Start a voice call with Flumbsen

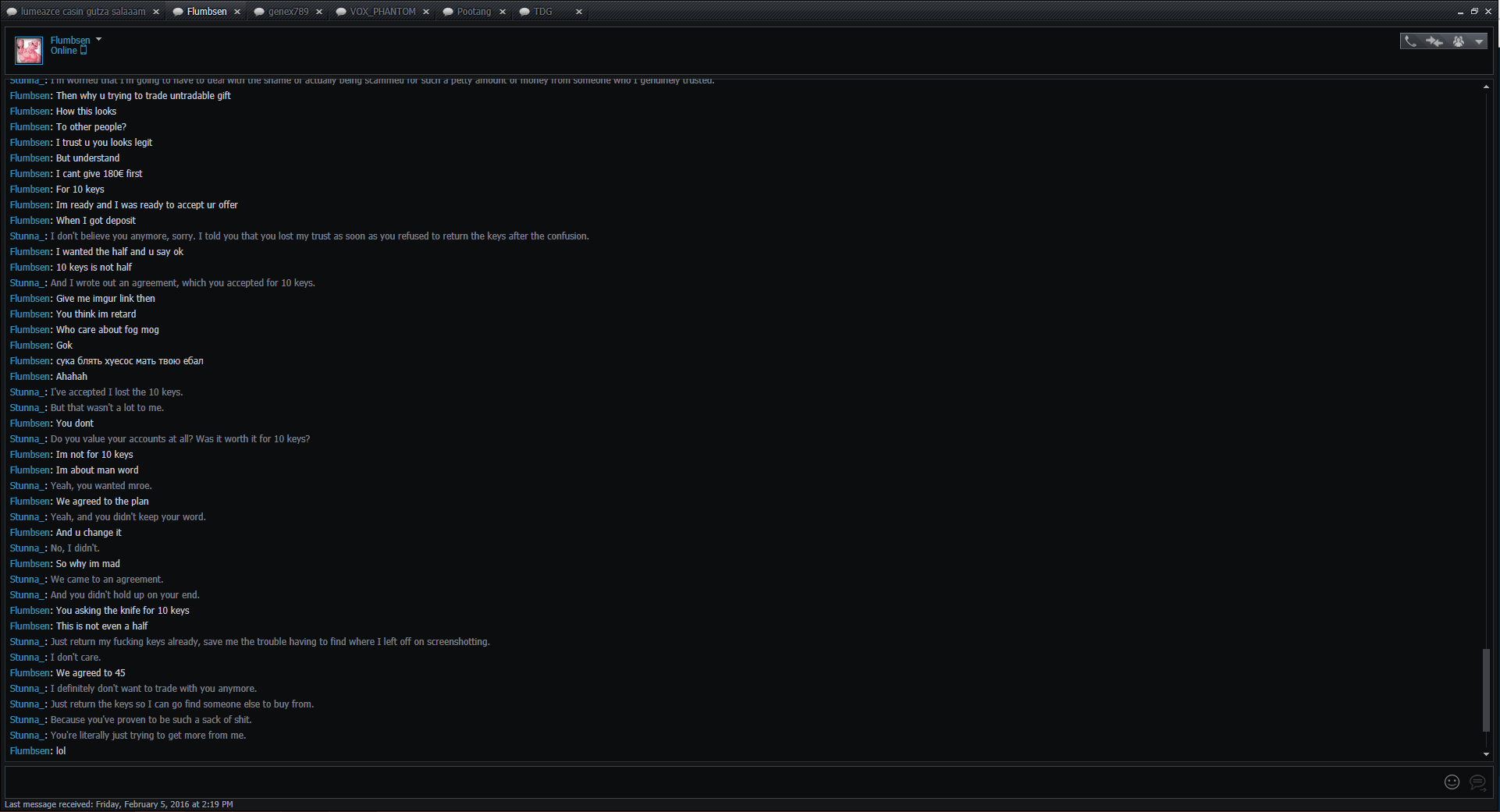tap(1410, 41)
